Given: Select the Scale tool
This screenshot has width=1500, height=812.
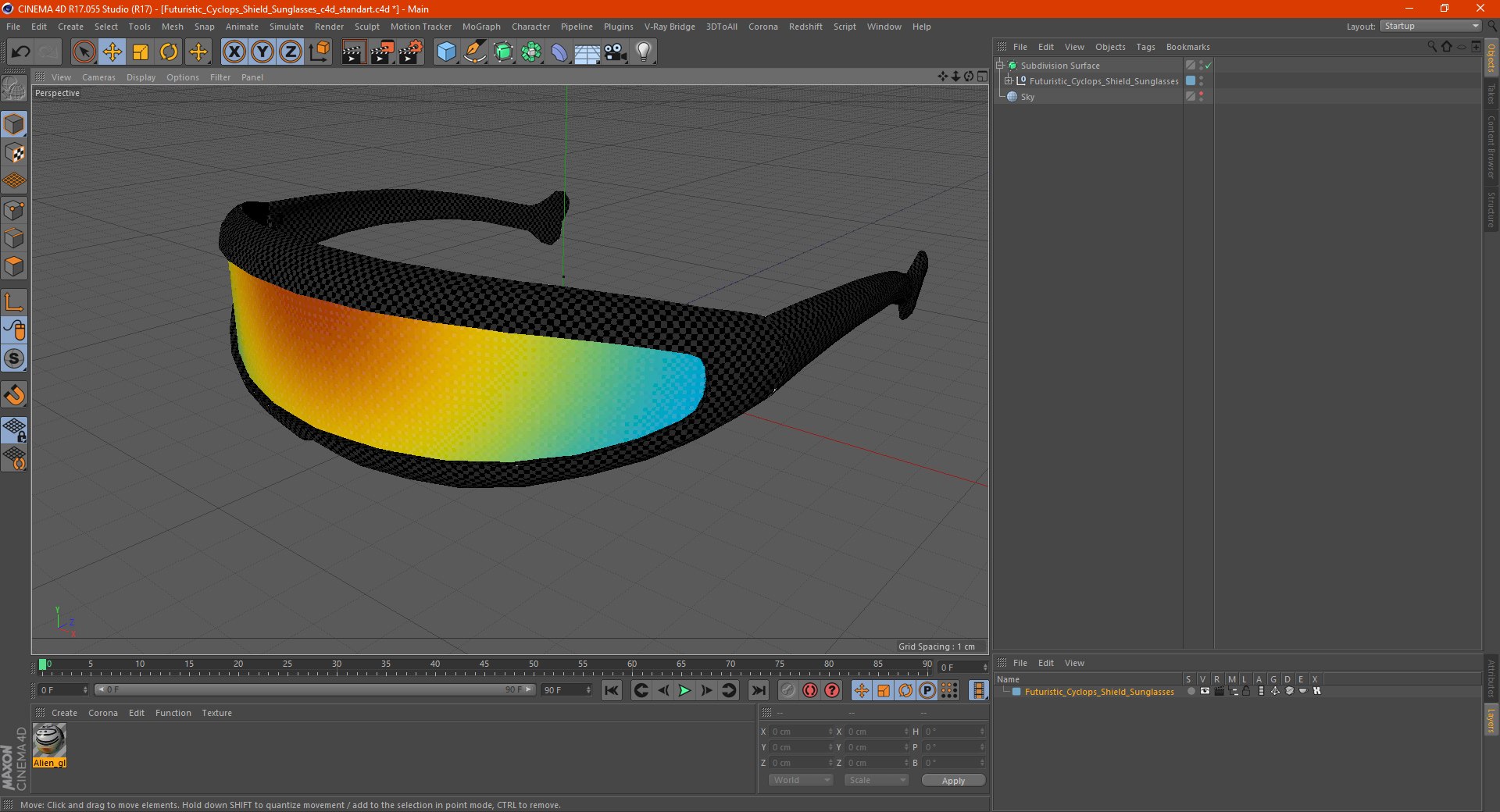Looking at the screenshot, I should tap(141, 52).
